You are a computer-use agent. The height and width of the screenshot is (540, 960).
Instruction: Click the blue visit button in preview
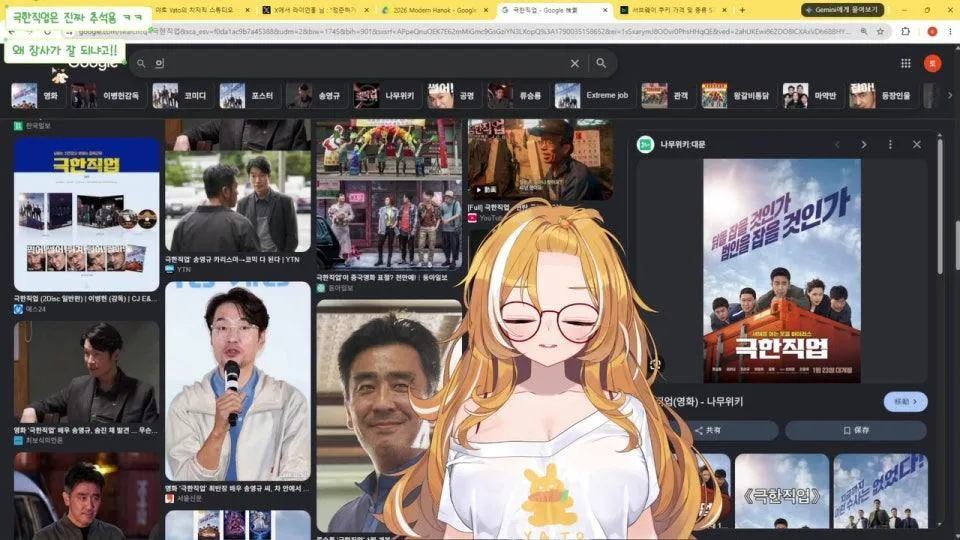click(x=906, y=402)
